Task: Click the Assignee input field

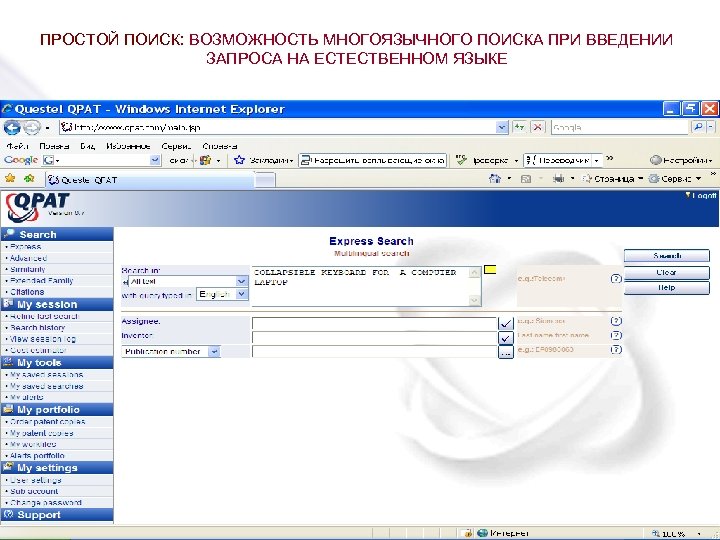Action: [x=374, y=324]
